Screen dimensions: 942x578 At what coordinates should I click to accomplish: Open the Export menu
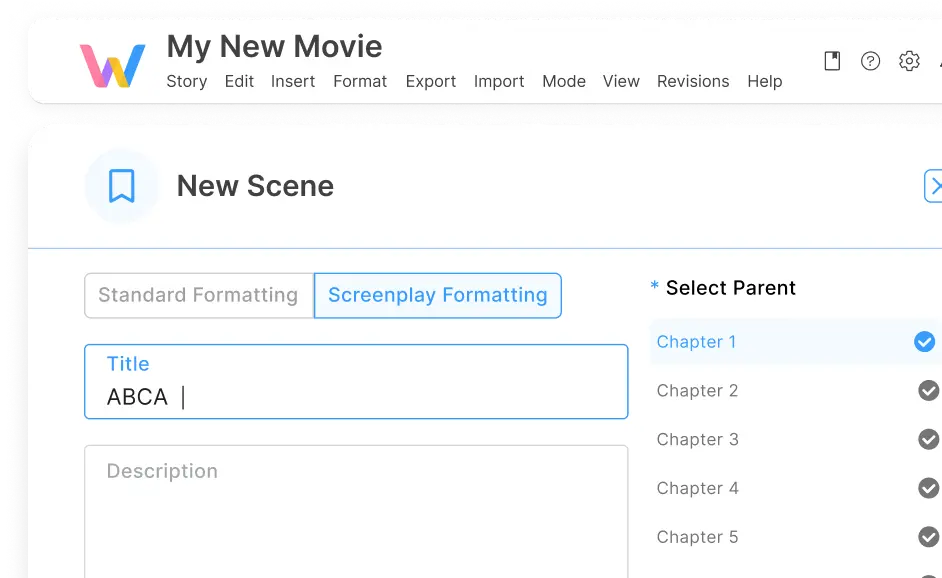430,81
